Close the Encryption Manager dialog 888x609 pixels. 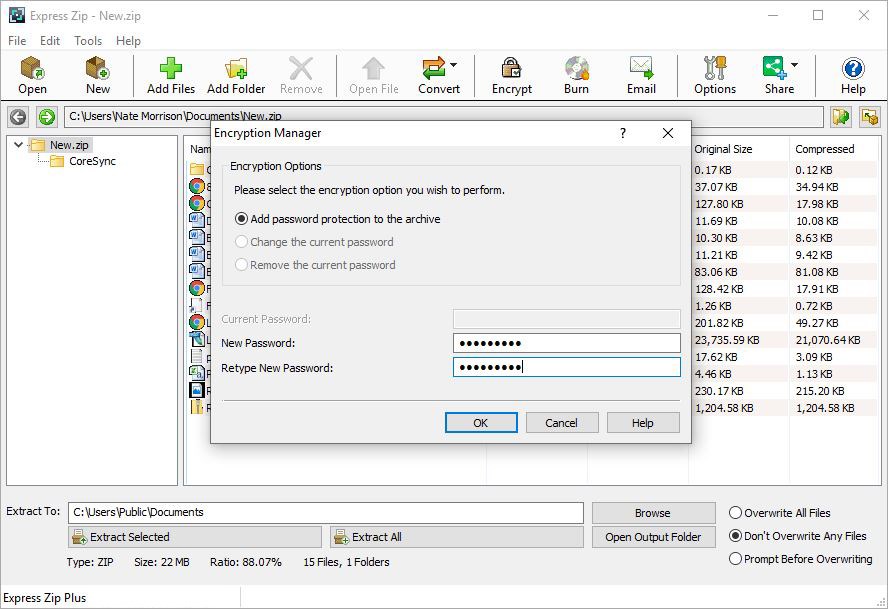coord(668,133)
